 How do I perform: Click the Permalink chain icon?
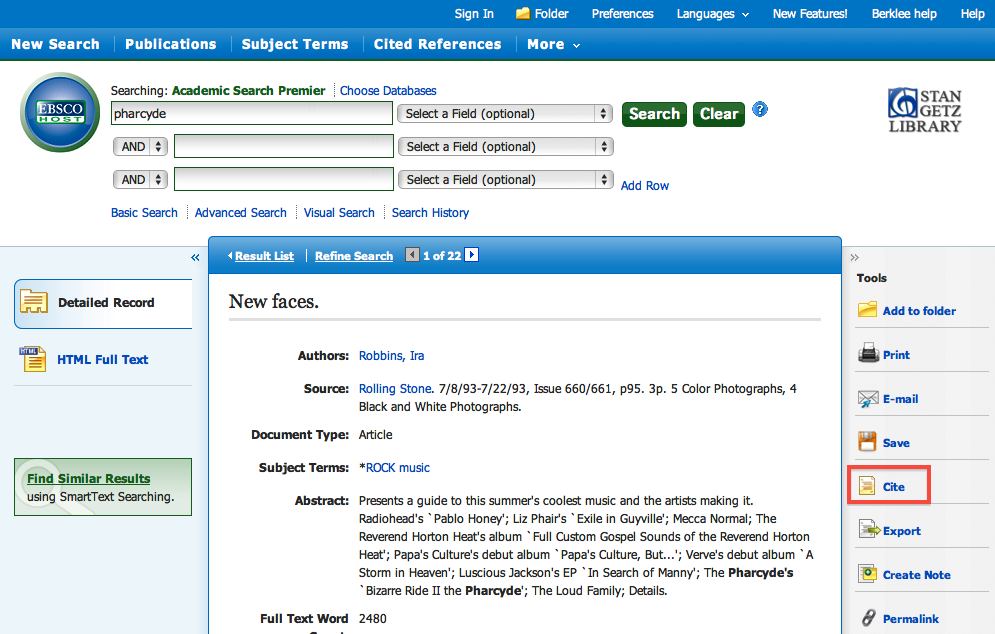coord(869,617)
